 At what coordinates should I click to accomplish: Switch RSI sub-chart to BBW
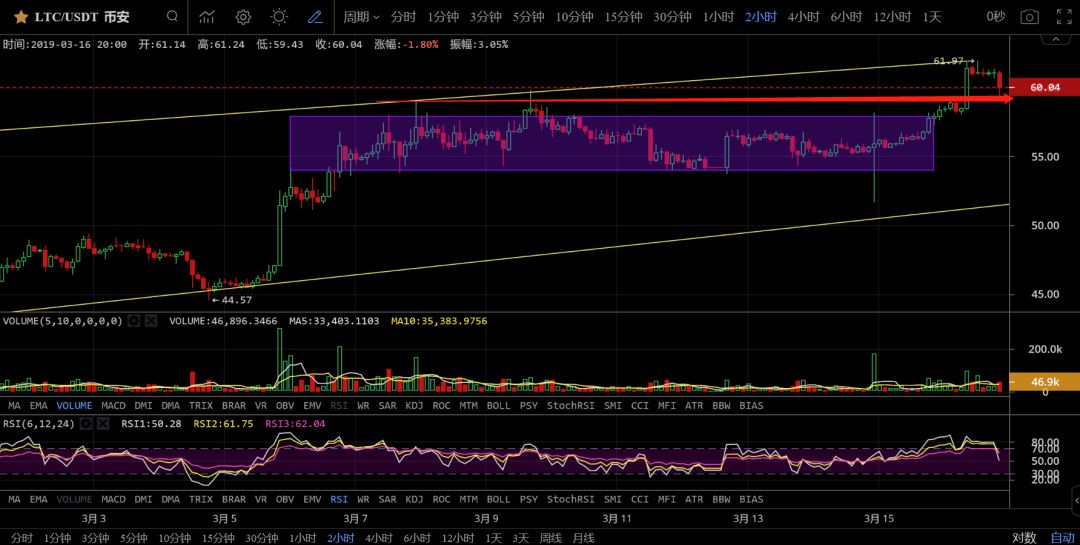[x=721, y=500]
